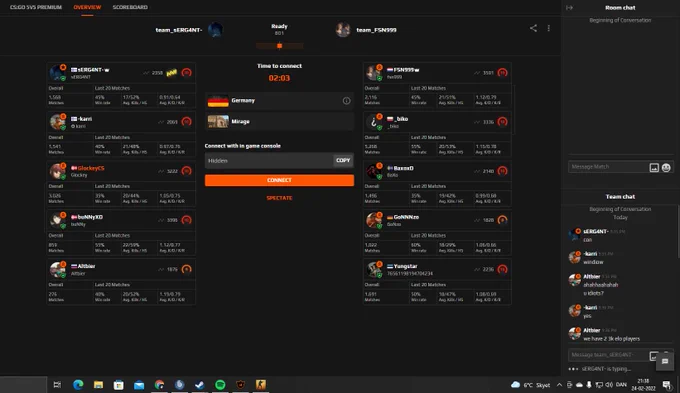Click the Message Match input field
Viewport: 680px width, 393px height.
pos(607,167)
